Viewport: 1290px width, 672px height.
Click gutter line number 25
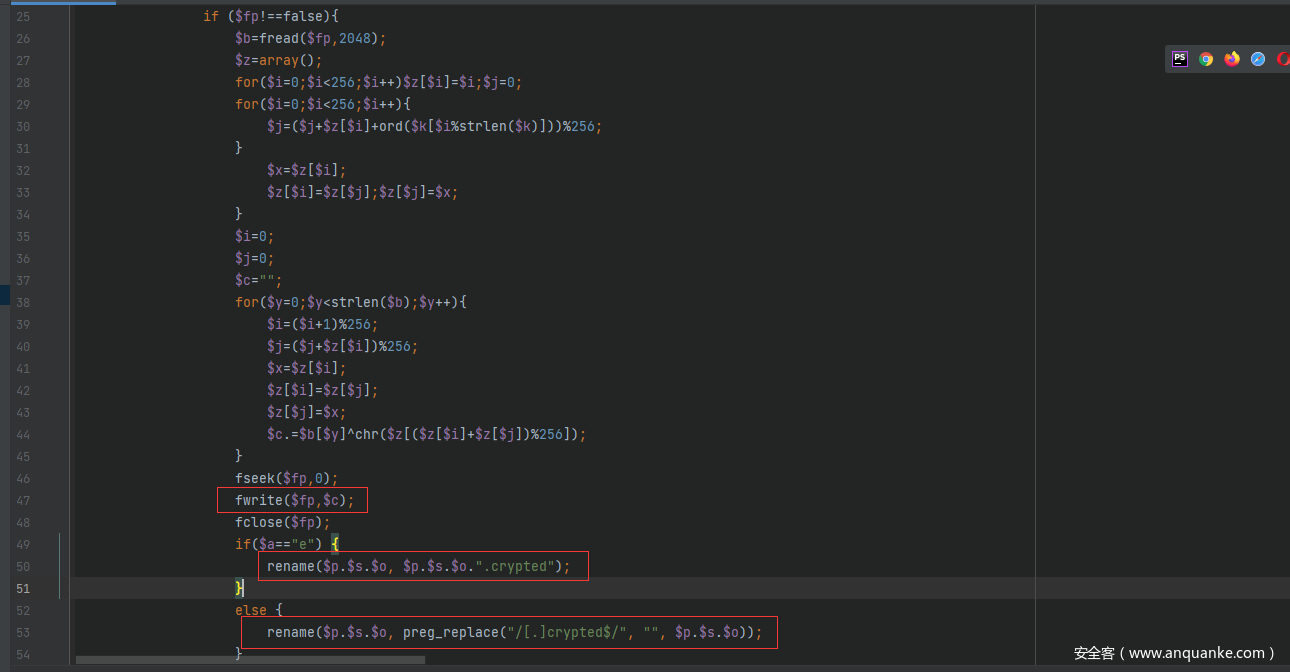pos(23,16)
